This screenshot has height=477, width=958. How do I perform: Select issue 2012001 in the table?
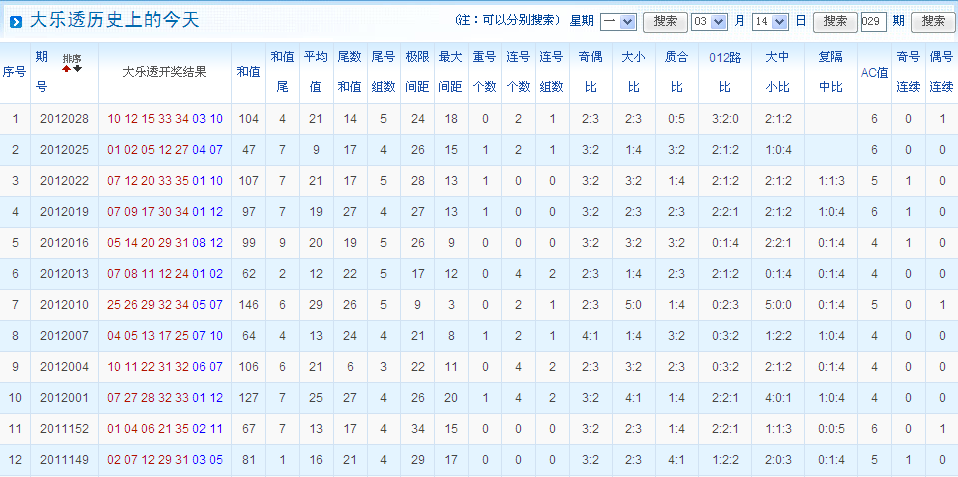64,398
